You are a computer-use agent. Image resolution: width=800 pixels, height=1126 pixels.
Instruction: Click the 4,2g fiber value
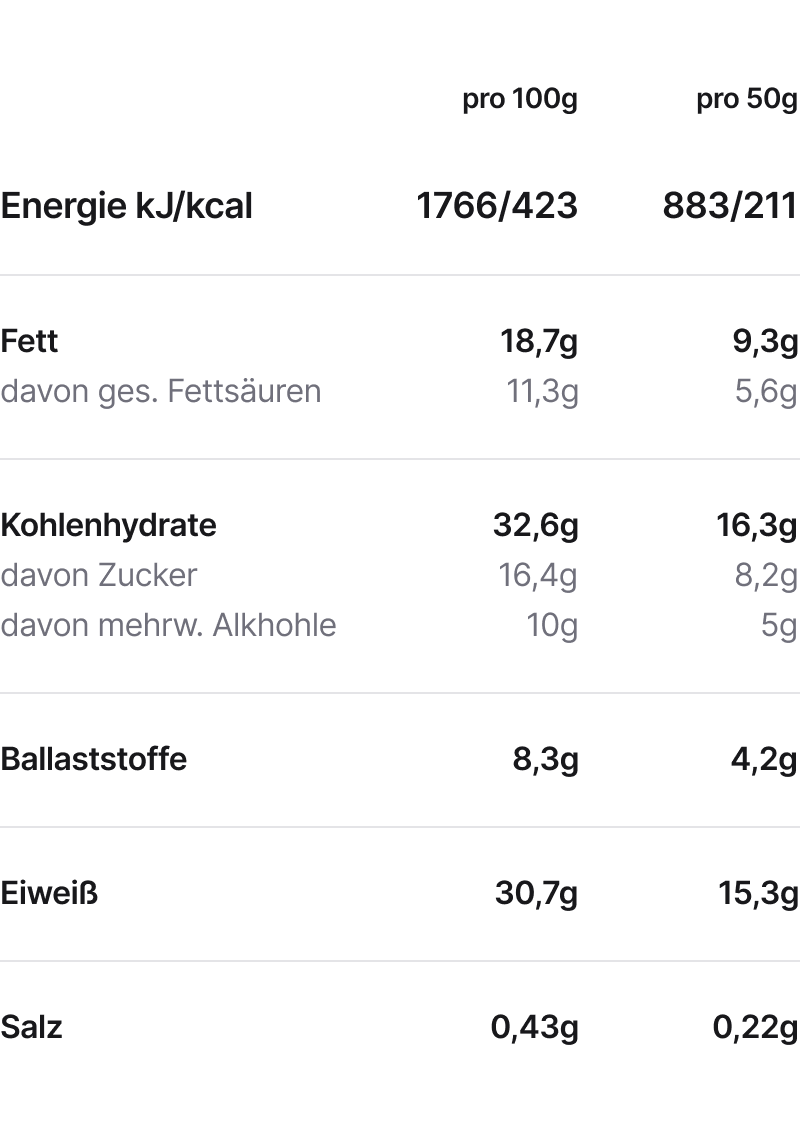point(764,760)
